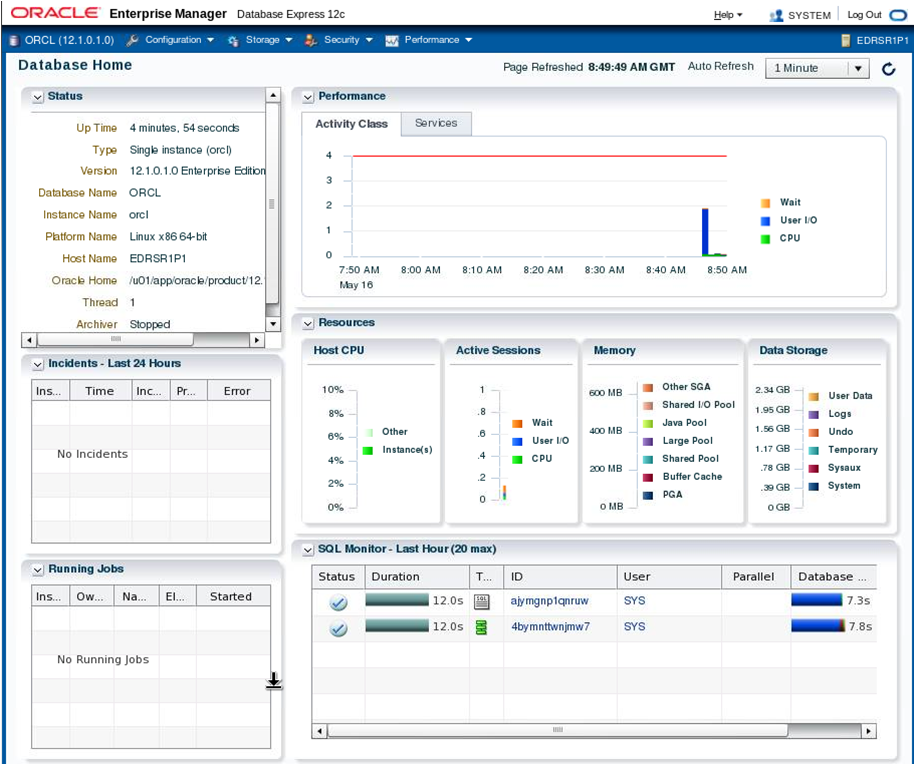Viewport: 915px width, 765px height.
Task: Click the SYSTEM user icon
Action: [x=776, y=15]
